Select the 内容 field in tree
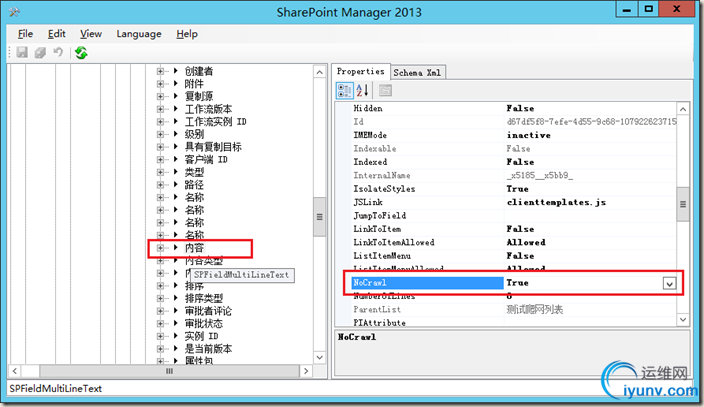The width and height of the screenshot is (704, 407). click(194, 248)
